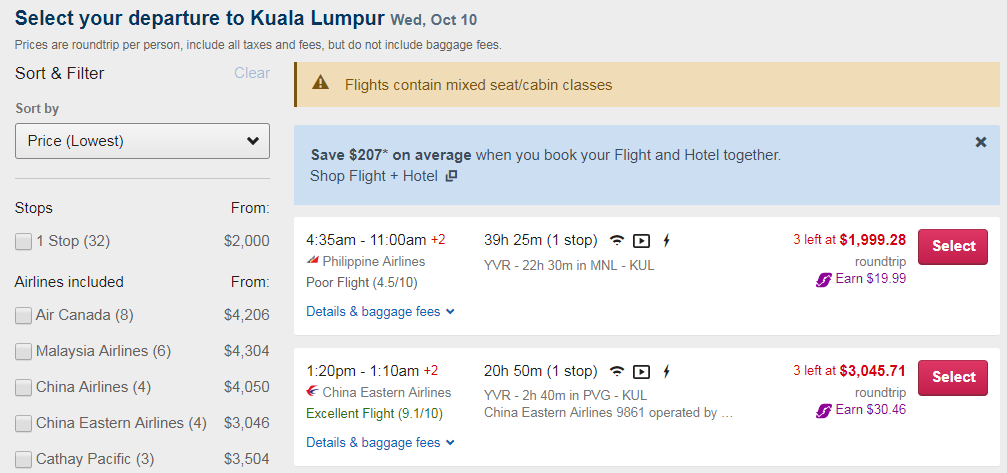Select the $3,045.71 China Eastern flight
The width and height of the screenshot is (1007, 473).
952,377
